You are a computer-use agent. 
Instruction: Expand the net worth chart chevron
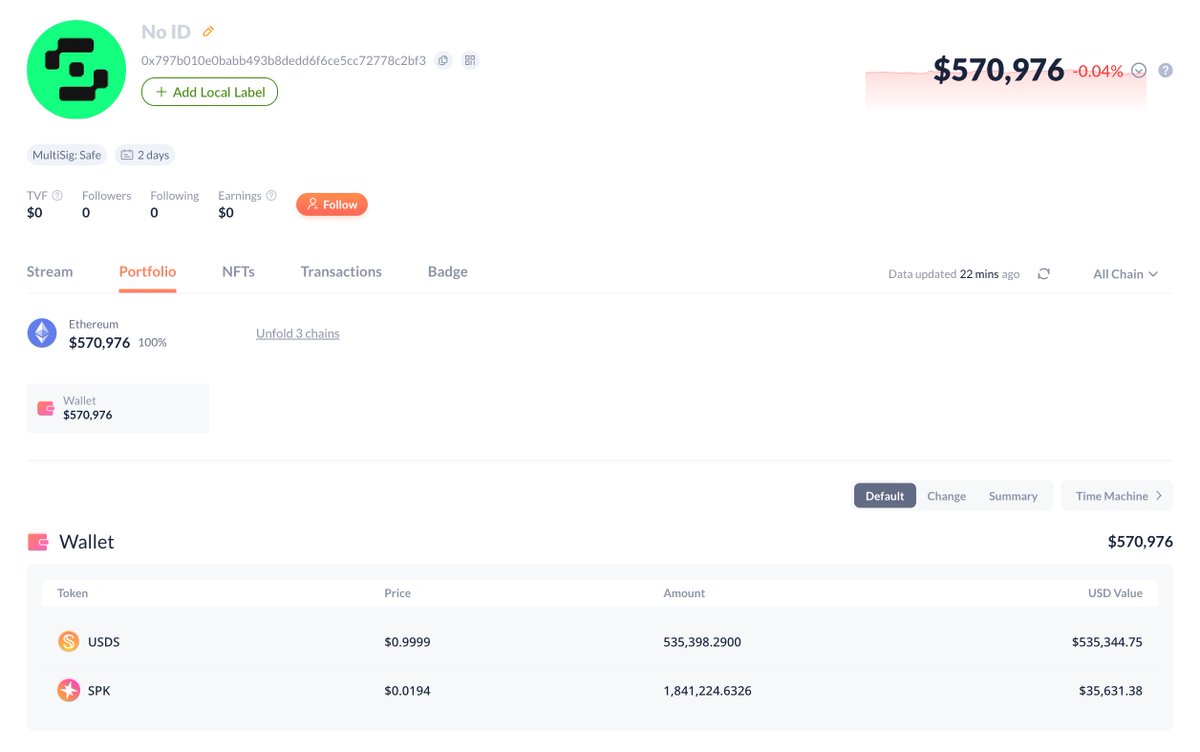1139,71
